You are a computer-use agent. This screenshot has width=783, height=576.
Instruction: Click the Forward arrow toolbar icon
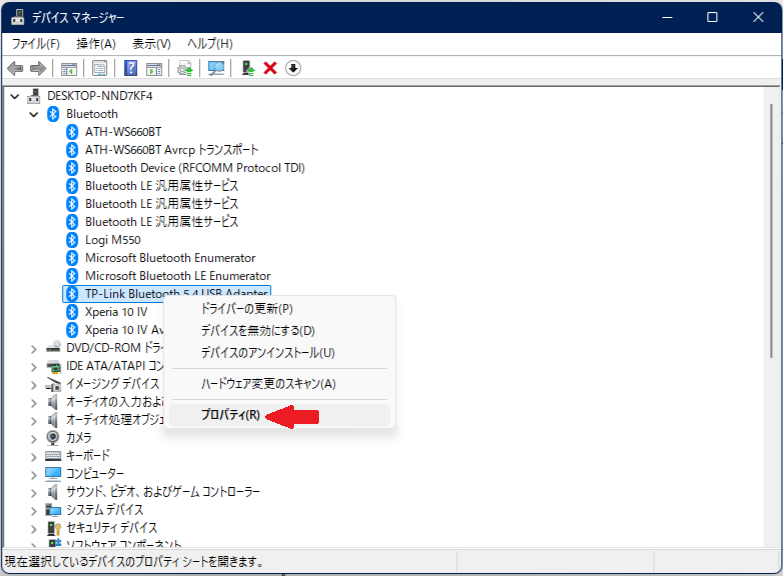pyautogui.click(x=38, y=68)
